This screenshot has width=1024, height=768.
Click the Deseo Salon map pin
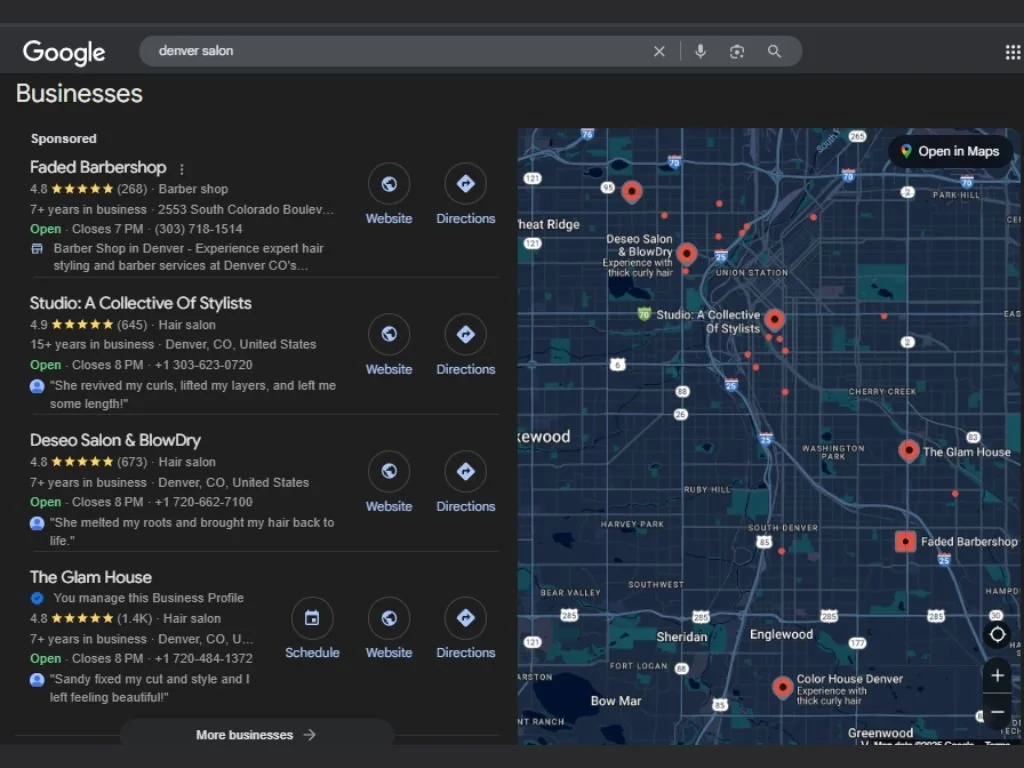point(686,253)
